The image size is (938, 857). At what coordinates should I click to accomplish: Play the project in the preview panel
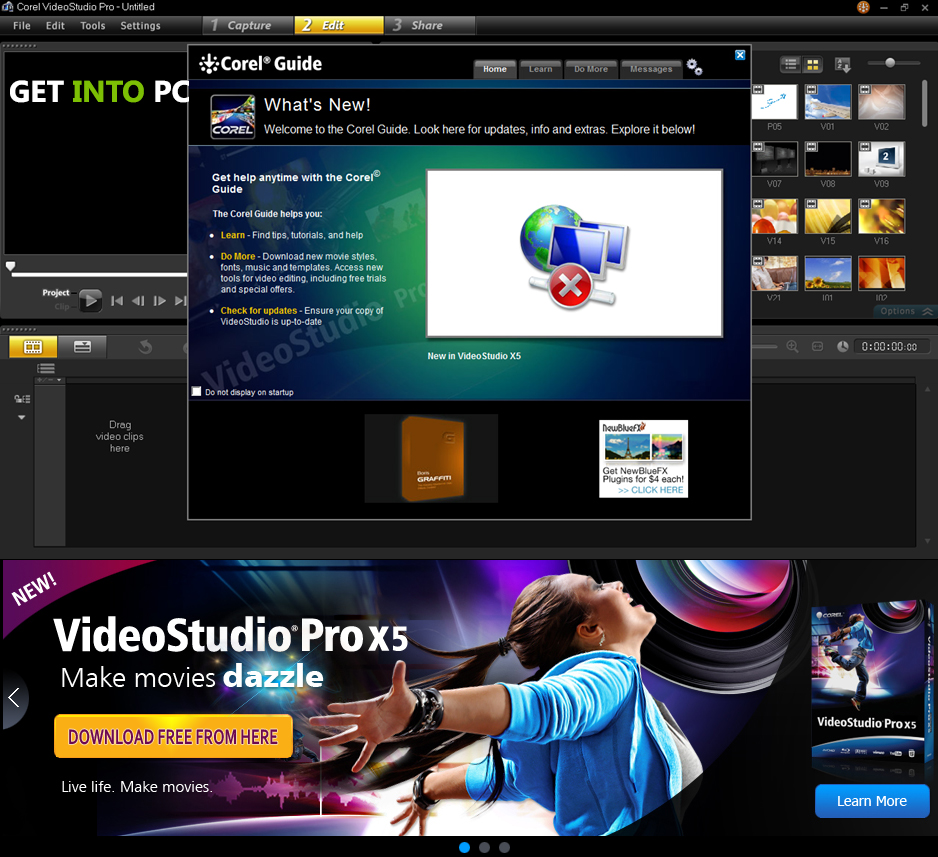pyautogui.click(x=90, y=300)
